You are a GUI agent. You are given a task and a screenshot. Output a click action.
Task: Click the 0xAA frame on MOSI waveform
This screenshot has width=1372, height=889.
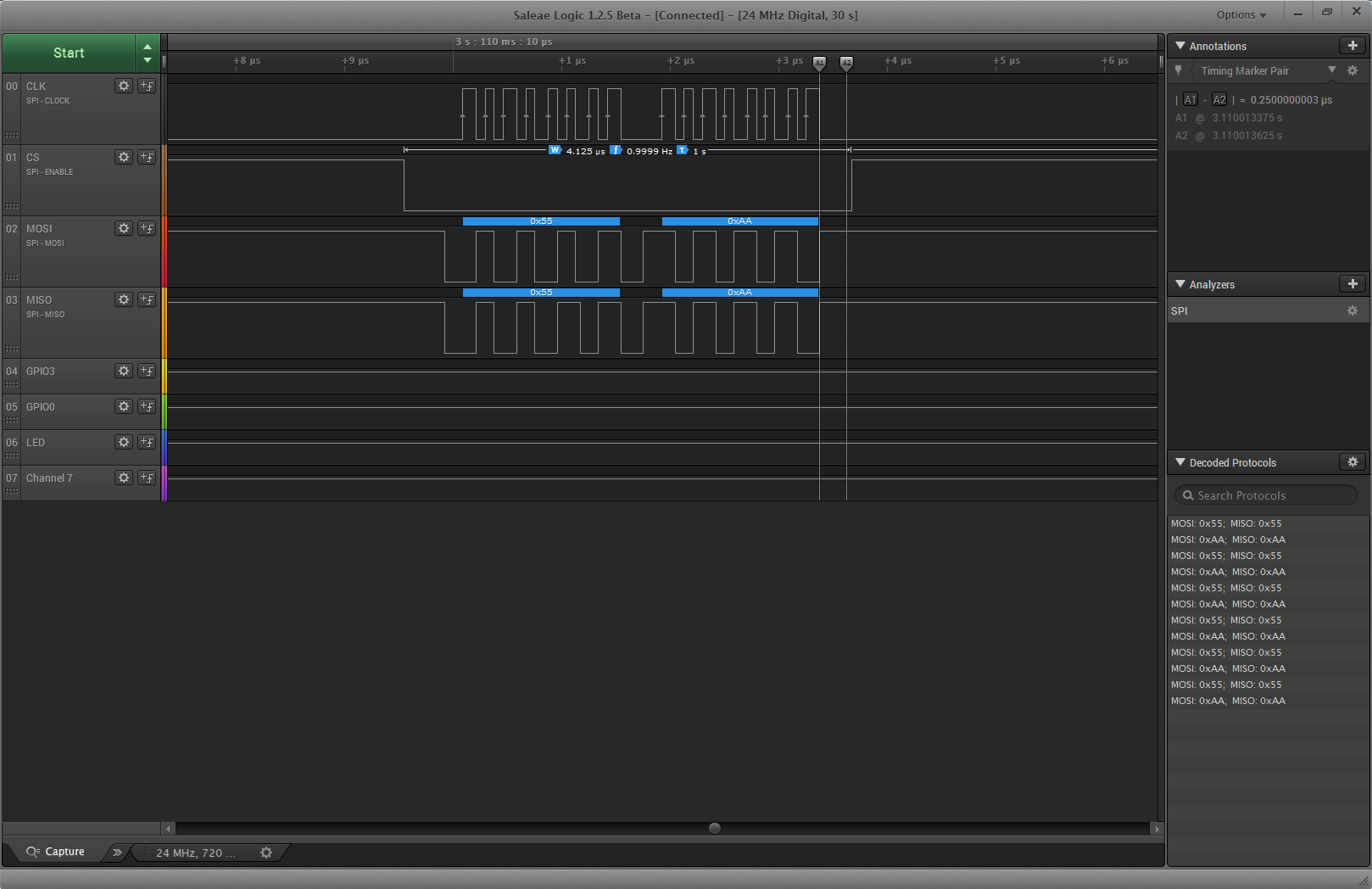pos(740,221)
